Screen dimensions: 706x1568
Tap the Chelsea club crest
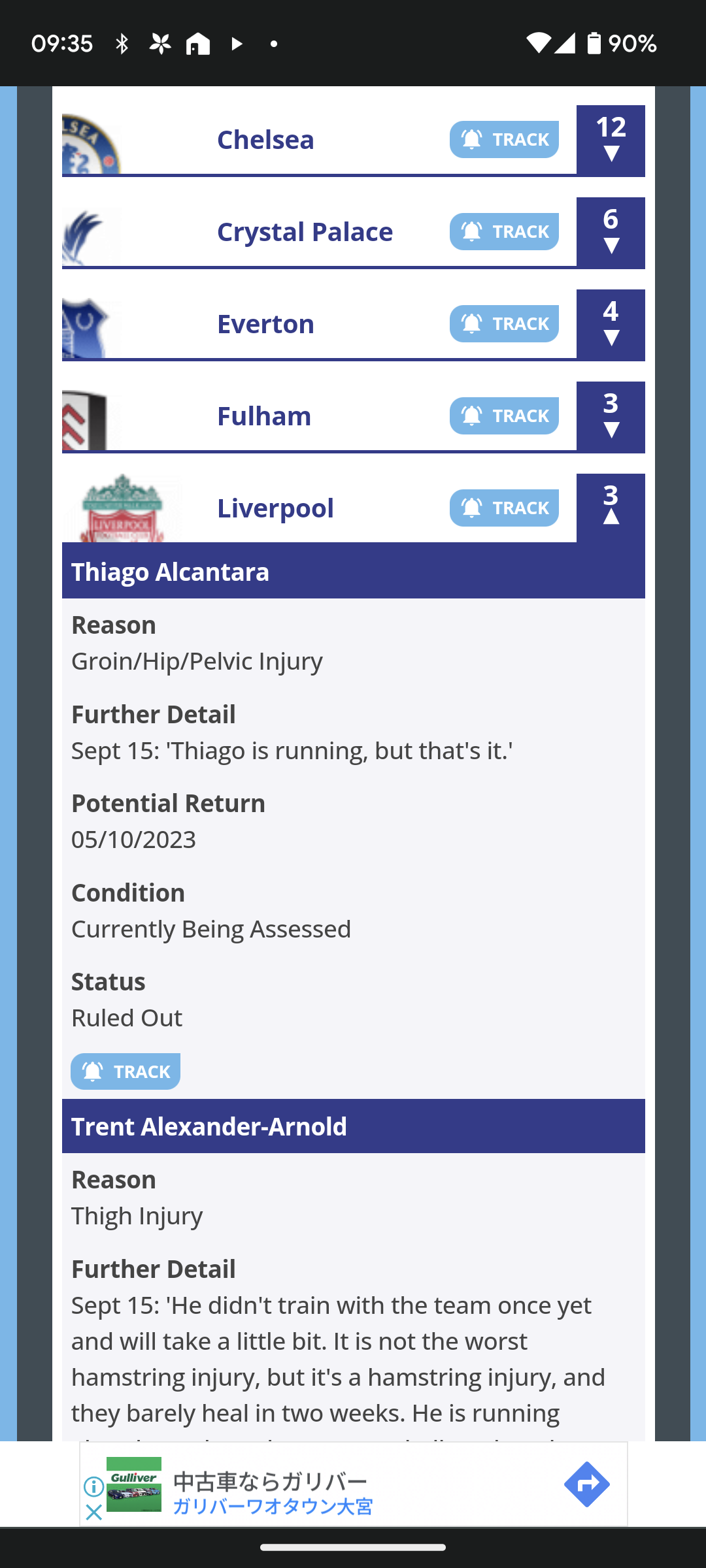92,144
